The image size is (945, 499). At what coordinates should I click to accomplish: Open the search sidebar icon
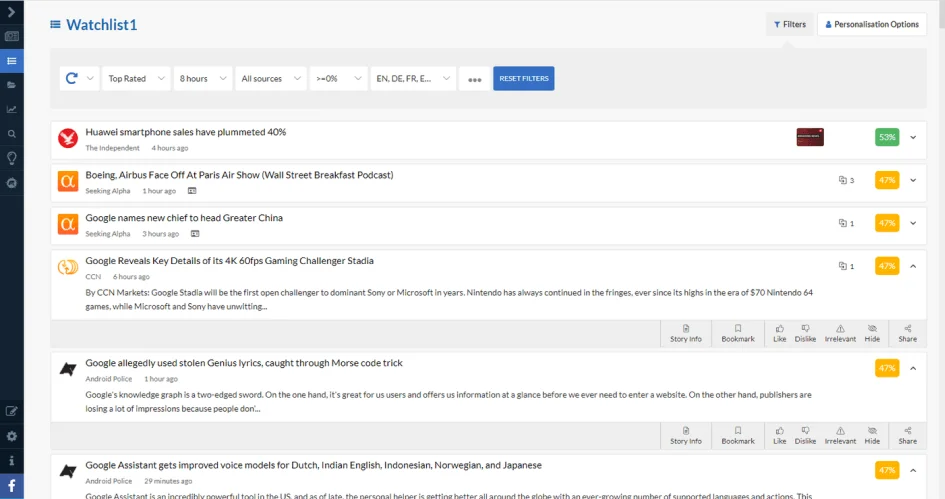[x=11, y=134]
